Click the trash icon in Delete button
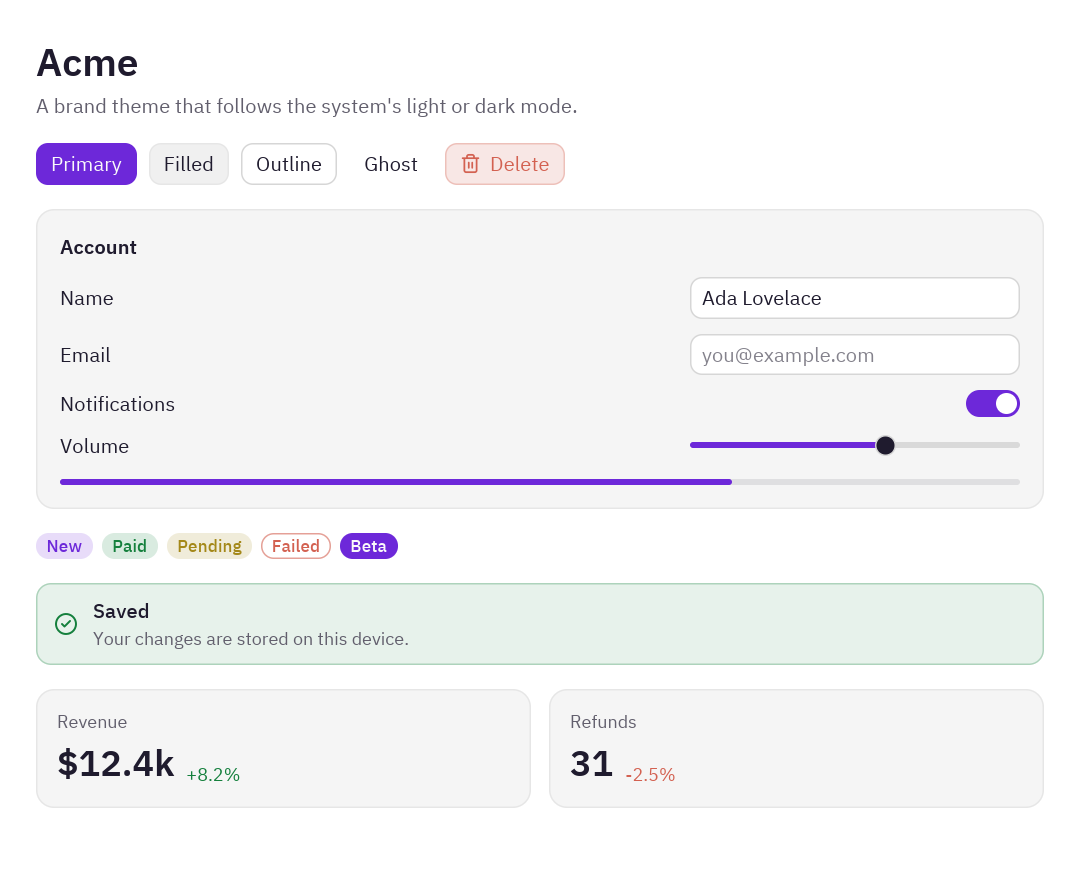This screenshot has width=1080, height=870. point(470,164)
